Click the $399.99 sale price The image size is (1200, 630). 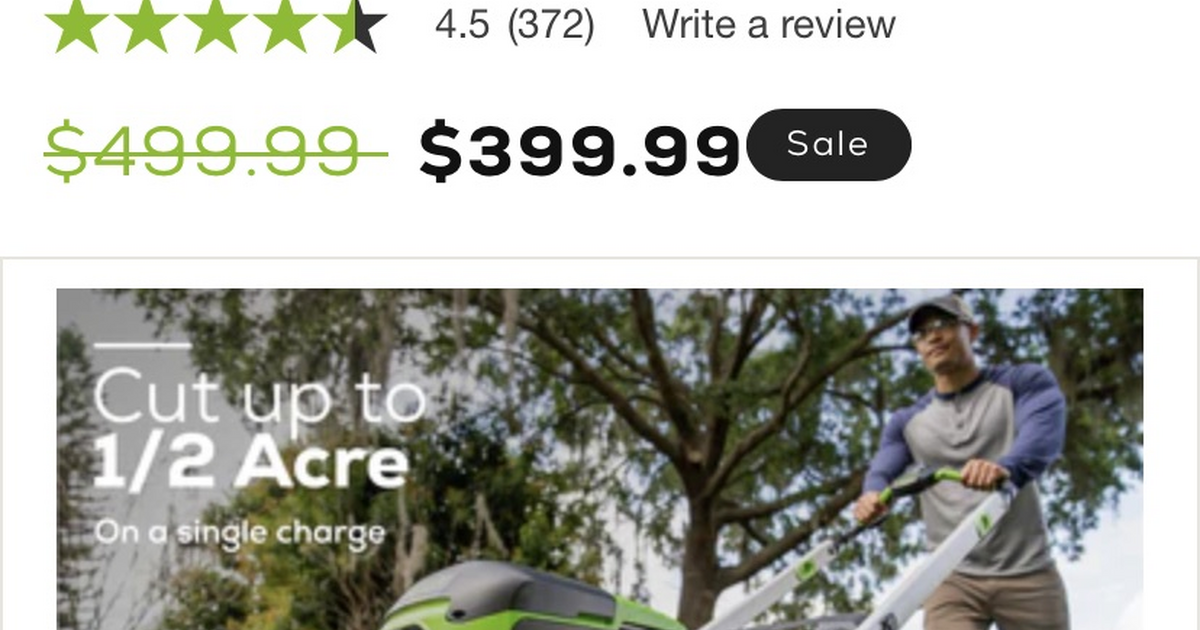click(579, 150)
